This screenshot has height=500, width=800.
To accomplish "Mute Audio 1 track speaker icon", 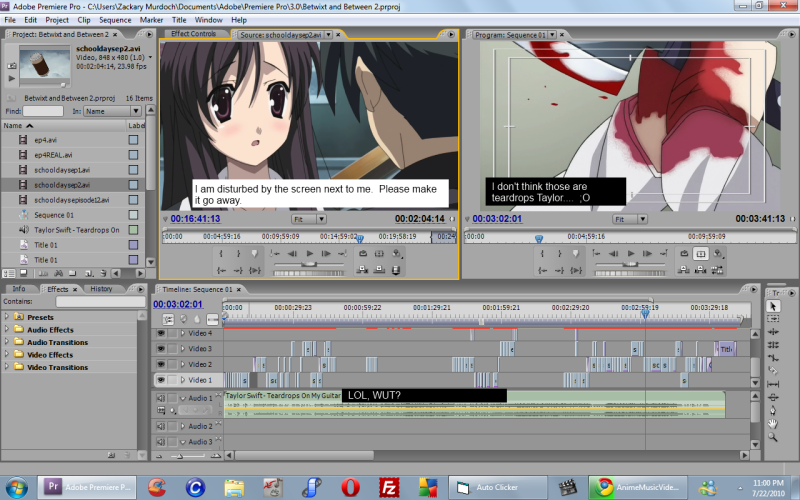I will point(161,398).
